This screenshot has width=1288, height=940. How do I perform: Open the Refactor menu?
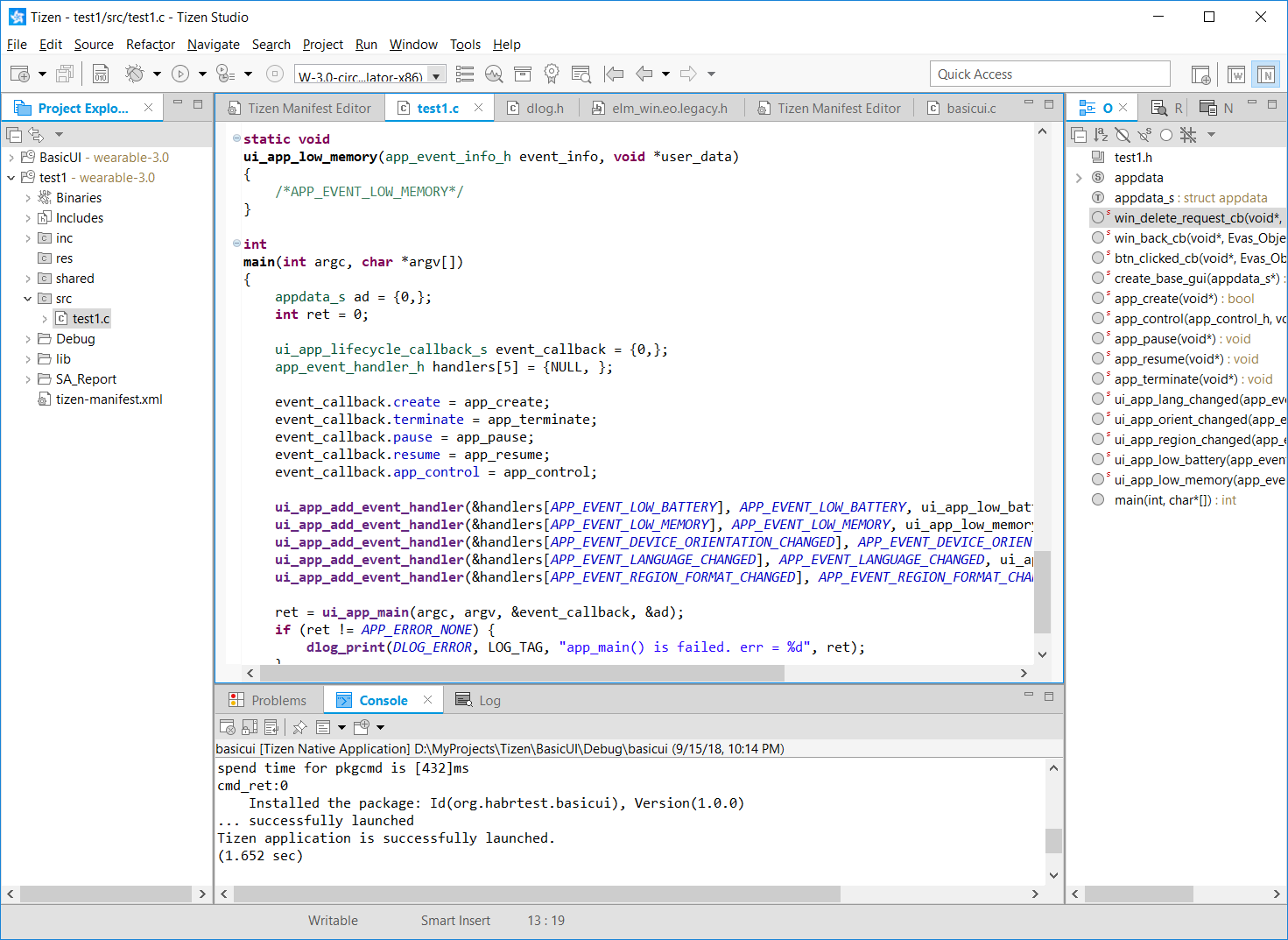pos(150,45)
